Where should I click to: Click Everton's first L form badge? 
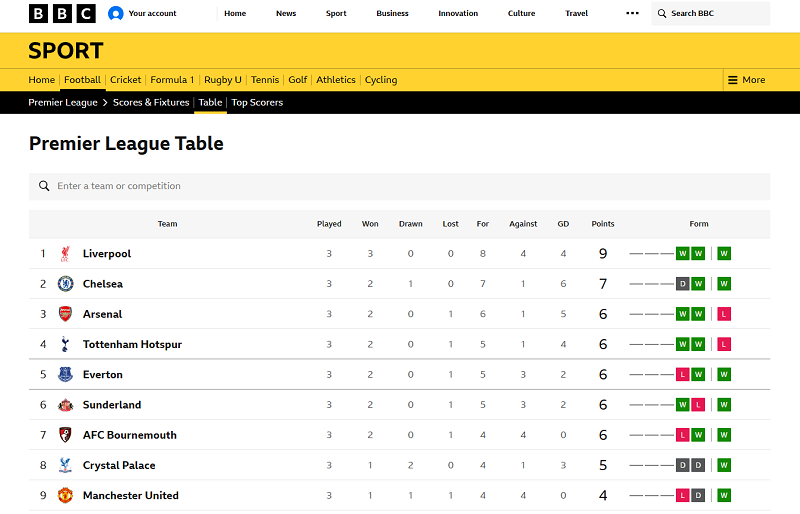pos(683,375)
